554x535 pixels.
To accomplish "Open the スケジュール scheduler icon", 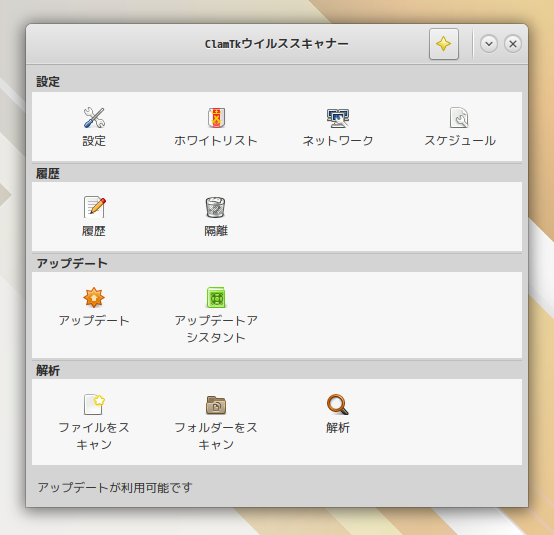I will pos(460,118).
